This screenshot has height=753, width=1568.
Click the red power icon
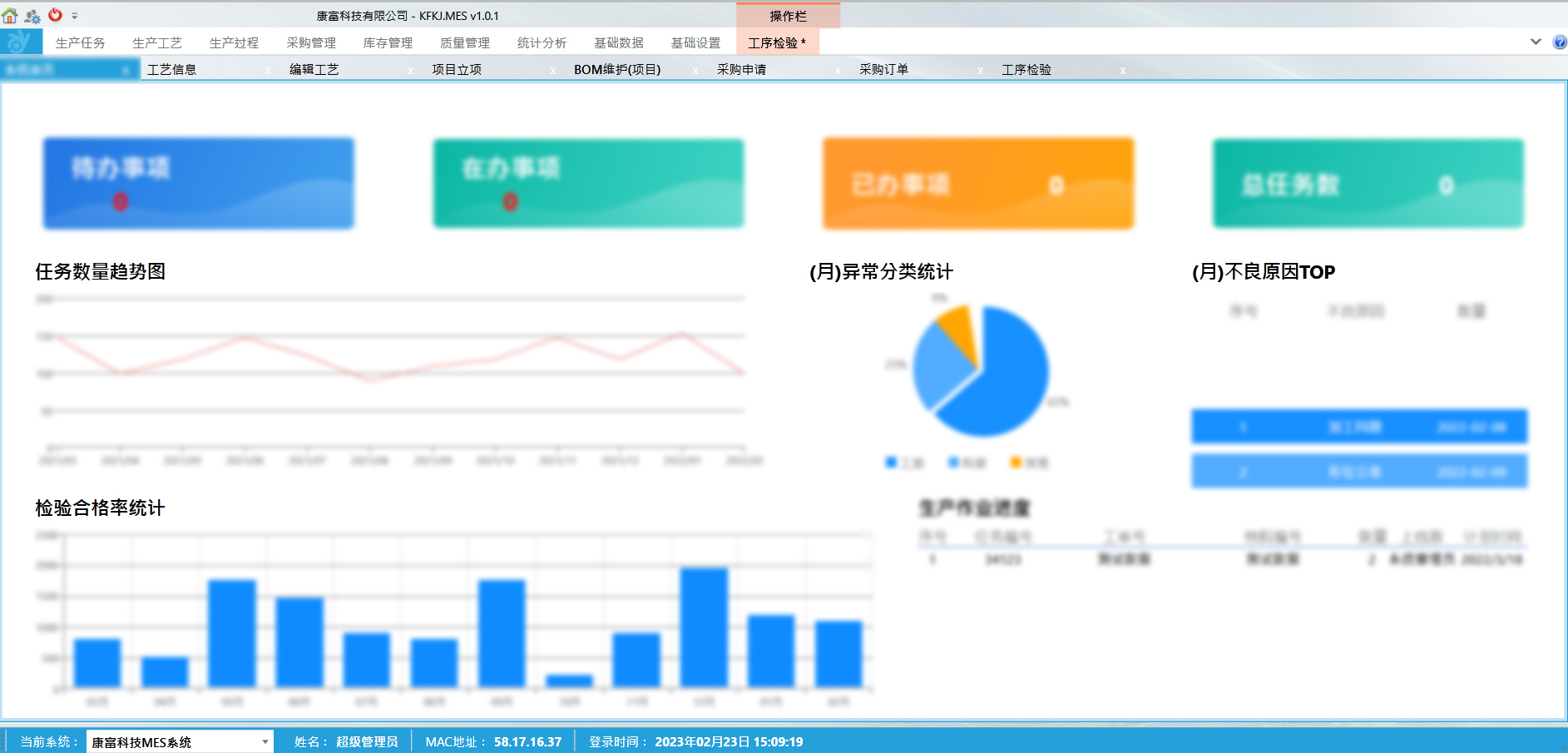56,15
